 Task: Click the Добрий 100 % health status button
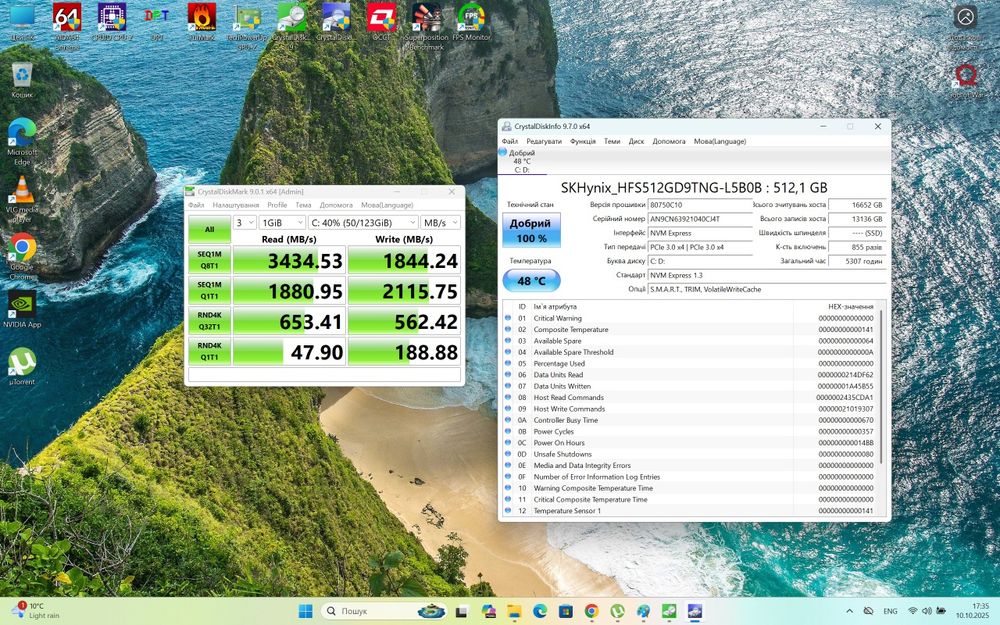pos(531,230)
